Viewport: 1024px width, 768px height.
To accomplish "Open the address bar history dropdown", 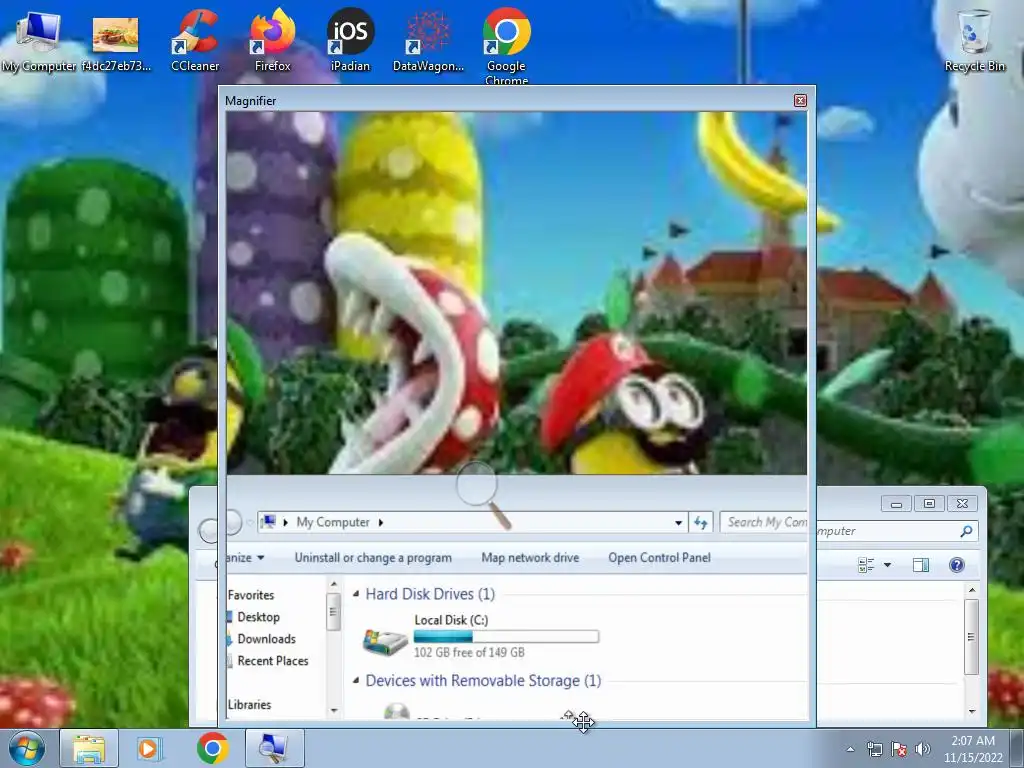I will pyautogui.click(x=679, y=522).
